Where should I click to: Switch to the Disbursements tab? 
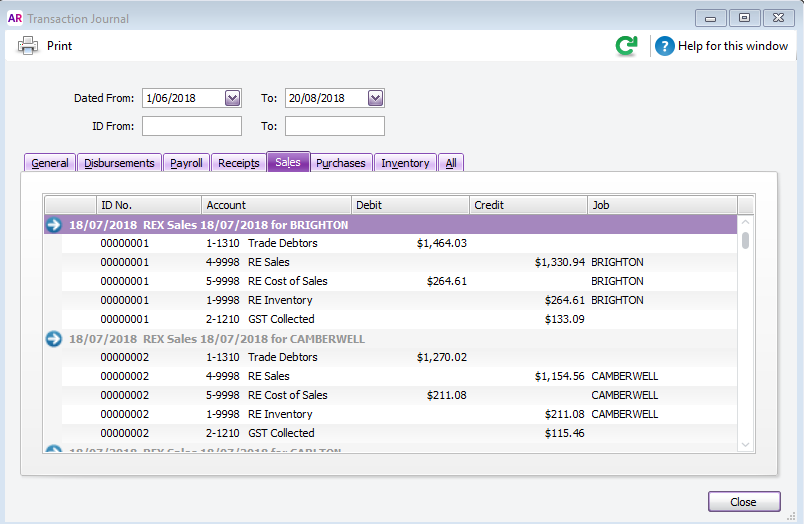tap(119, 163)
